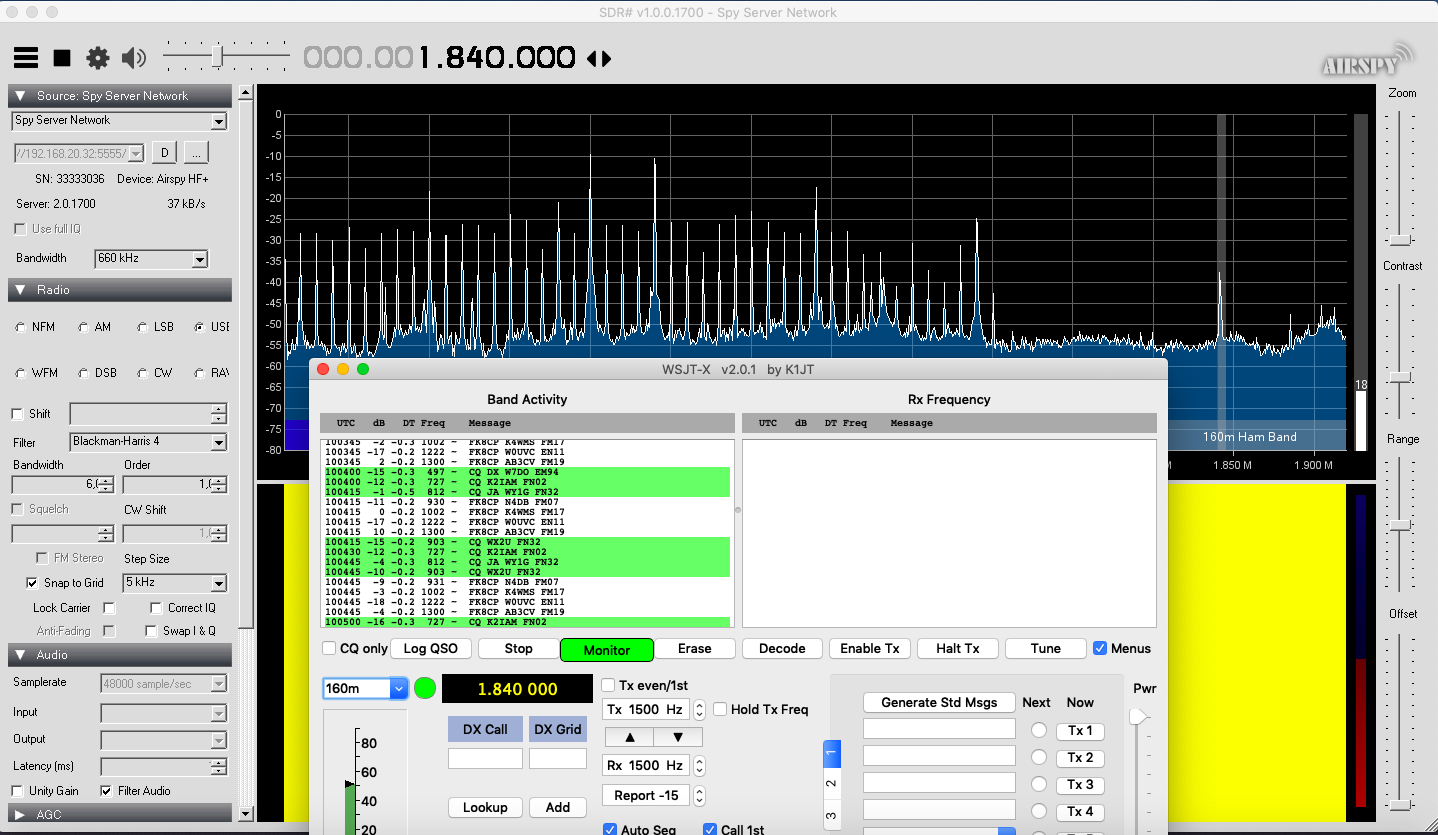This screenshot has width=1438, height=835.
Task: Open the 160m band dropdown
Action: 366,688
